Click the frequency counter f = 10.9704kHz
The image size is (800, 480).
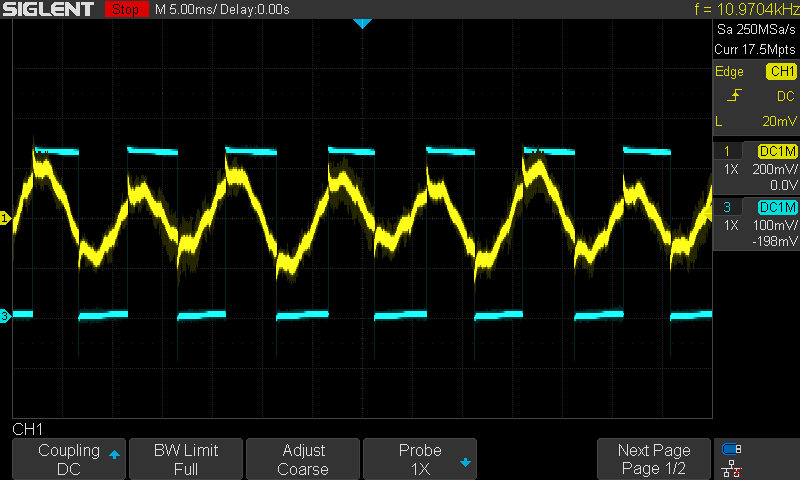pyautogui.click(x=746, y=9)
